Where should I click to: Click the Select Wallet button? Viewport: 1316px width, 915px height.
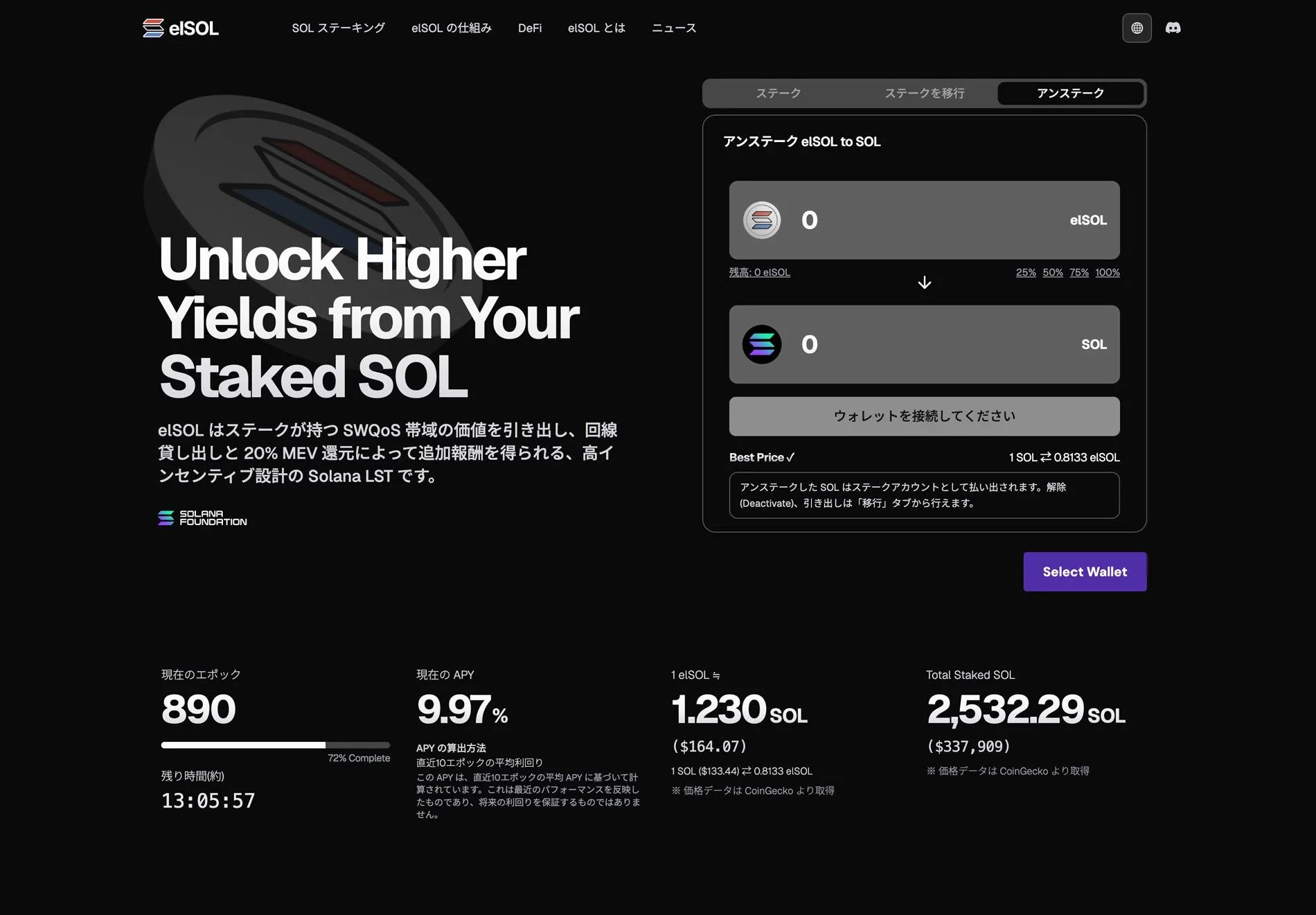(1084, 571)
